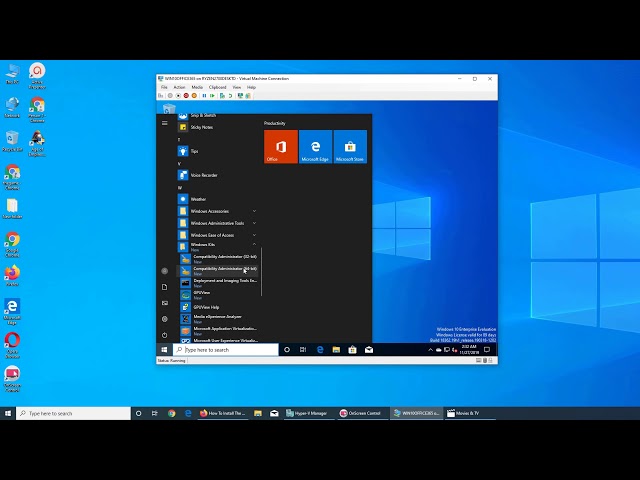Click Power button in Start sidebar
Screen dimensions: 640x480
(164, 335)
